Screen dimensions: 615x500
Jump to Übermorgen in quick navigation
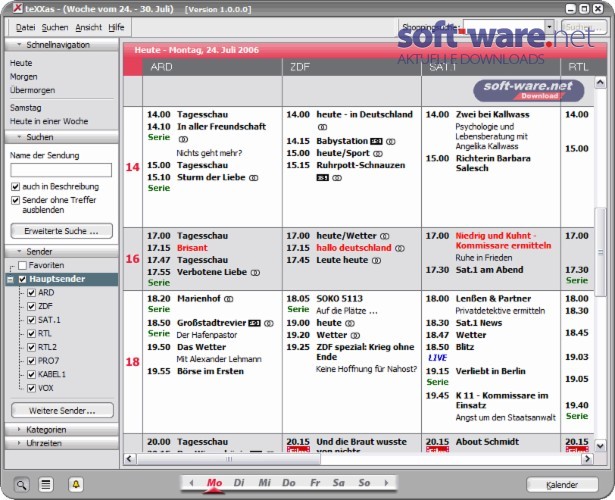pyautogui.click(x=33, y=90)
